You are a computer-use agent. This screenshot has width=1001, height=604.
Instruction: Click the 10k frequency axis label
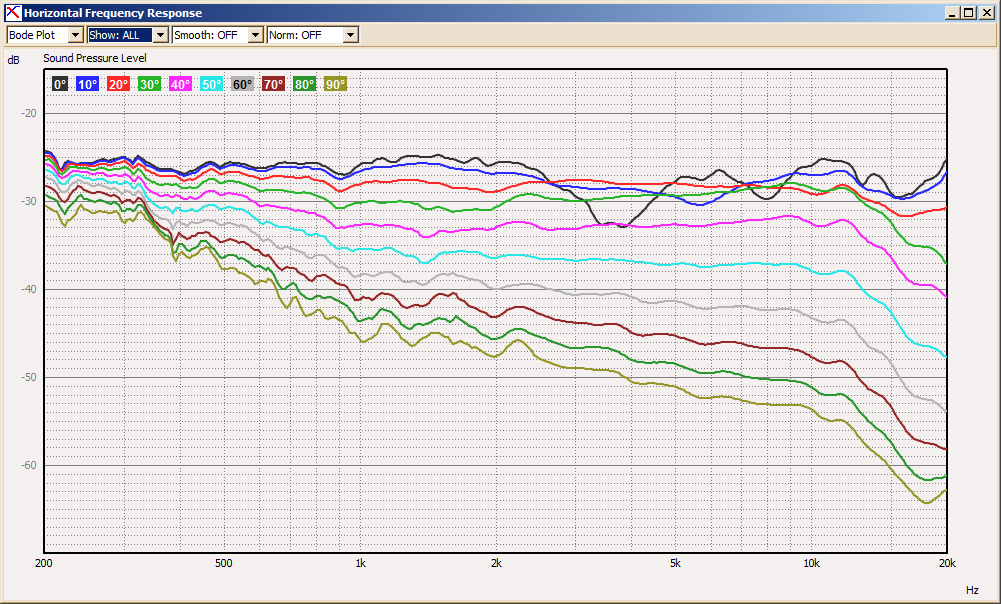811,563
